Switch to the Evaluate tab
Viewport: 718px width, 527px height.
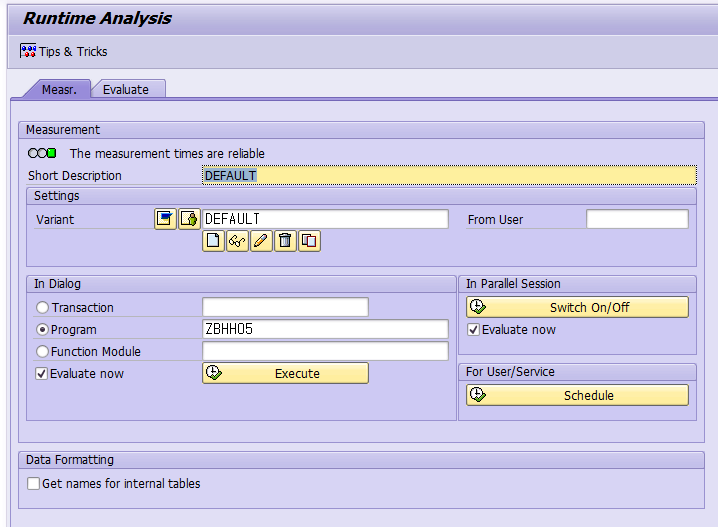(x=126, y=89)
